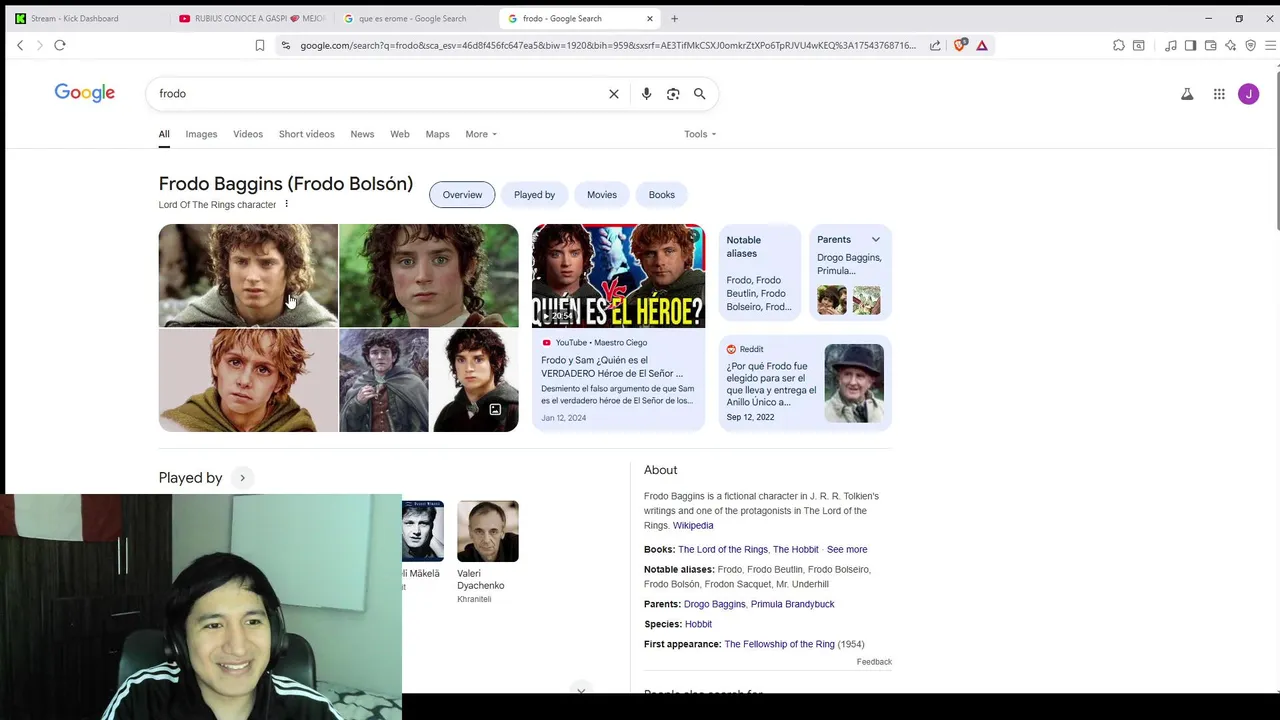This screenshot has width=1280, height=720.
Task: Expand the More search categories dropdown
Action: tap(481, 134)
